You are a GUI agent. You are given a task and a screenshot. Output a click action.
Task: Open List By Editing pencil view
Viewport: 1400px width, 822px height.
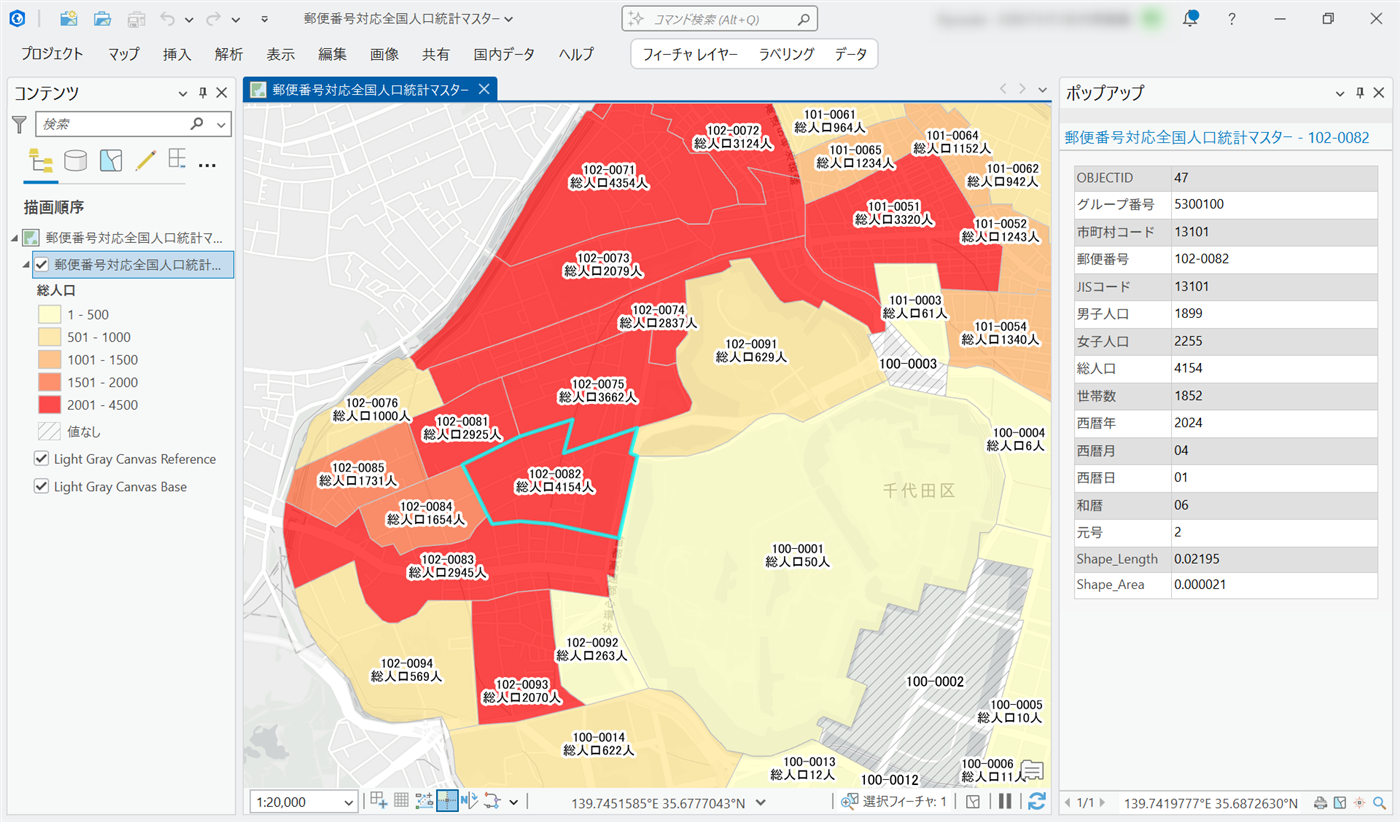(145, 161)
